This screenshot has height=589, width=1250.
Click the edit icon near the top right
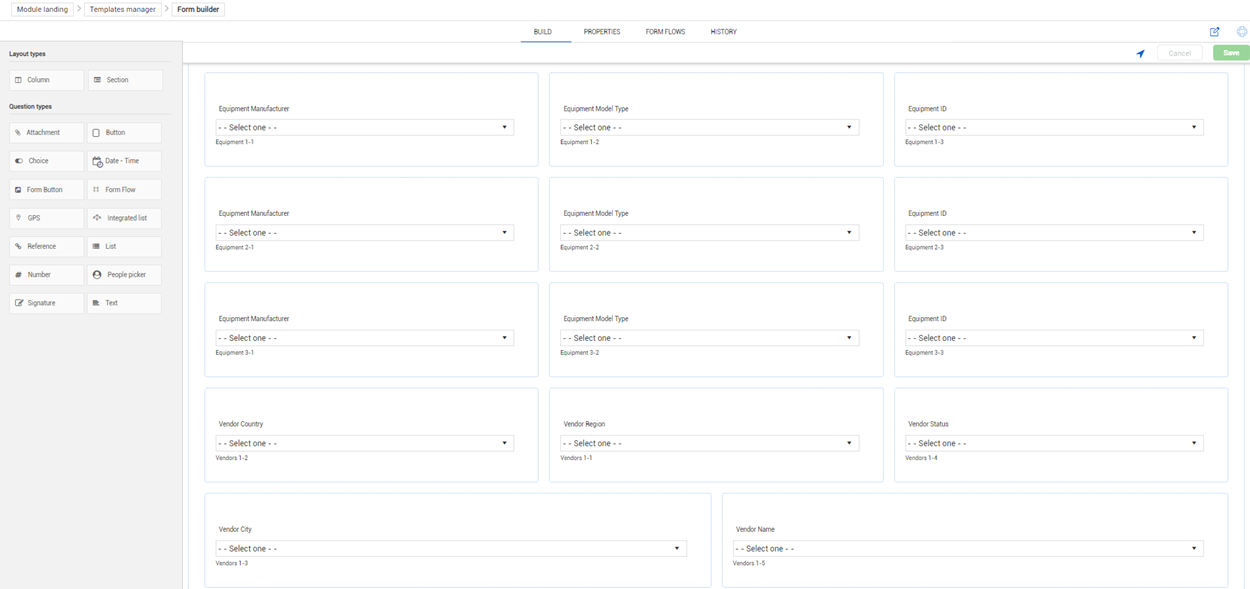click(x=1214, y=31)
